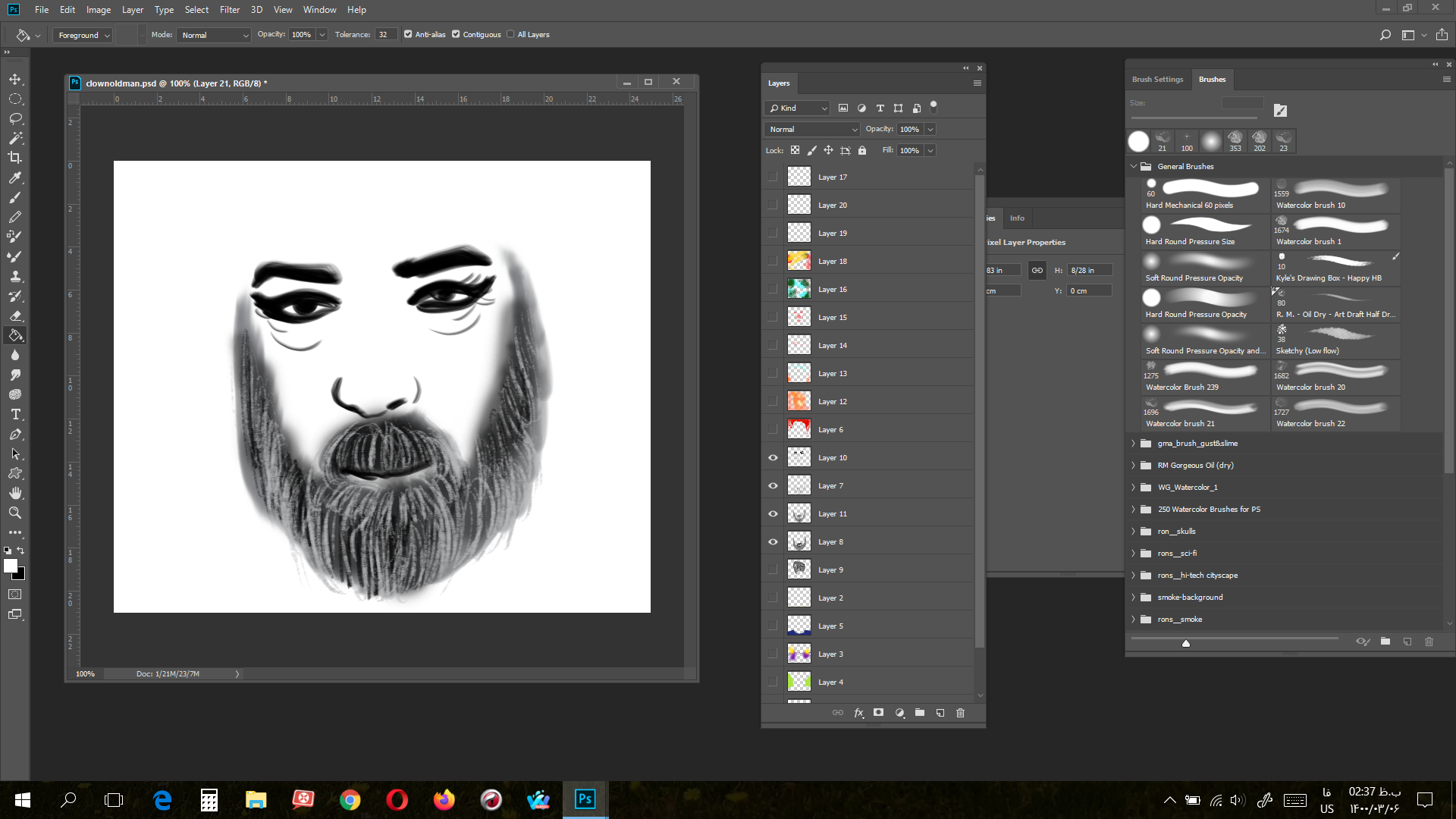Uncheck the Anti-alias checkbox
Screen dimensions: 1456x819
408,34
